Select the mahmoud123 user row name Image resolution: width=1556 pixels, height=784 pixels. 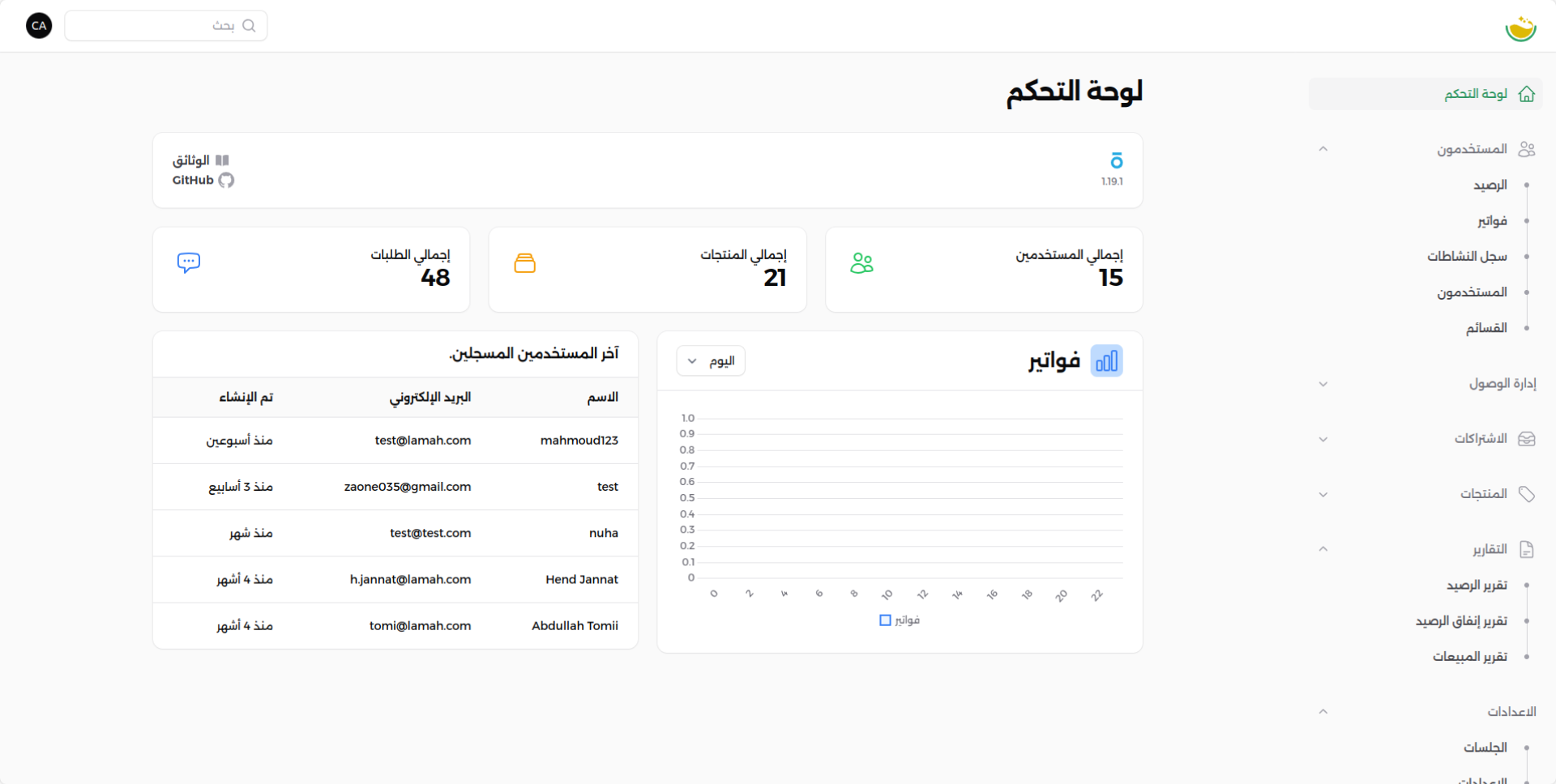click(x=579, y=441)
